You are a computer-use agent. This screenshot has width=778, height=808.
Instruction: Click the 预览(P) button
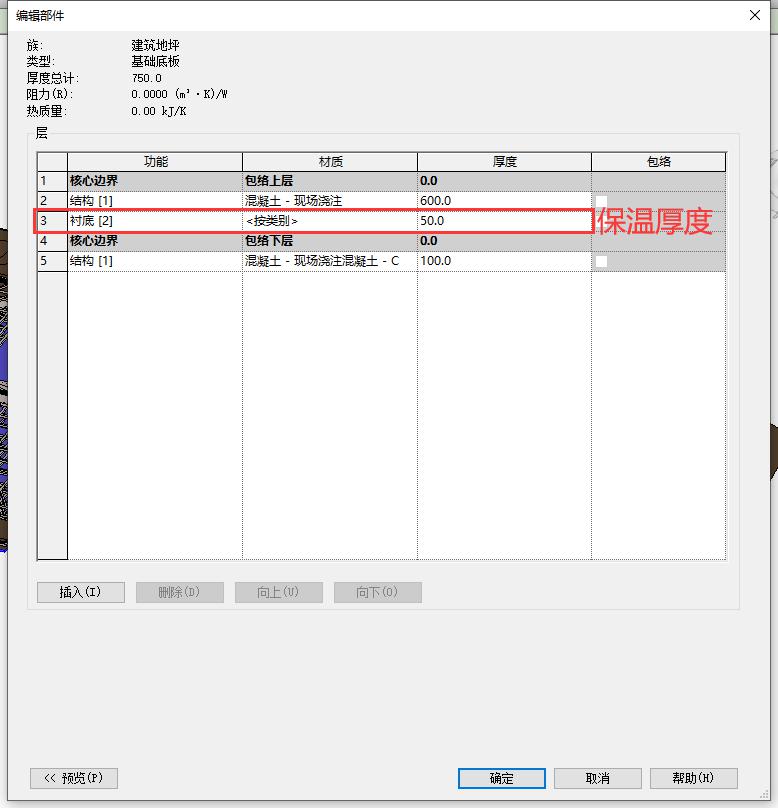pos(74,778)
